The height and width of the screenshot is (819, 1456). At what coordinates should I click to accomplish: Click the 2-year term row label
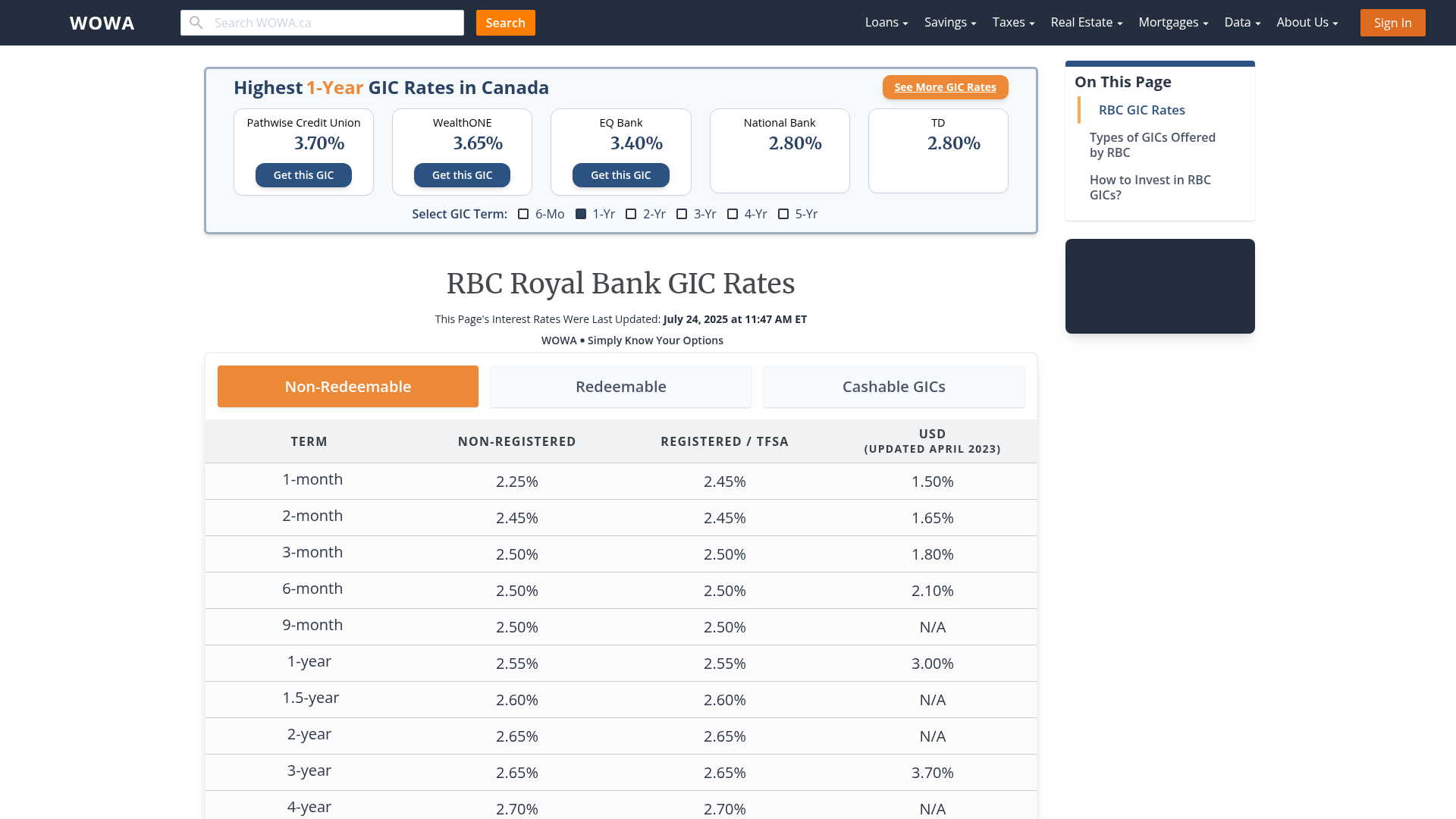pyautogui.click(x=309, y=734)
